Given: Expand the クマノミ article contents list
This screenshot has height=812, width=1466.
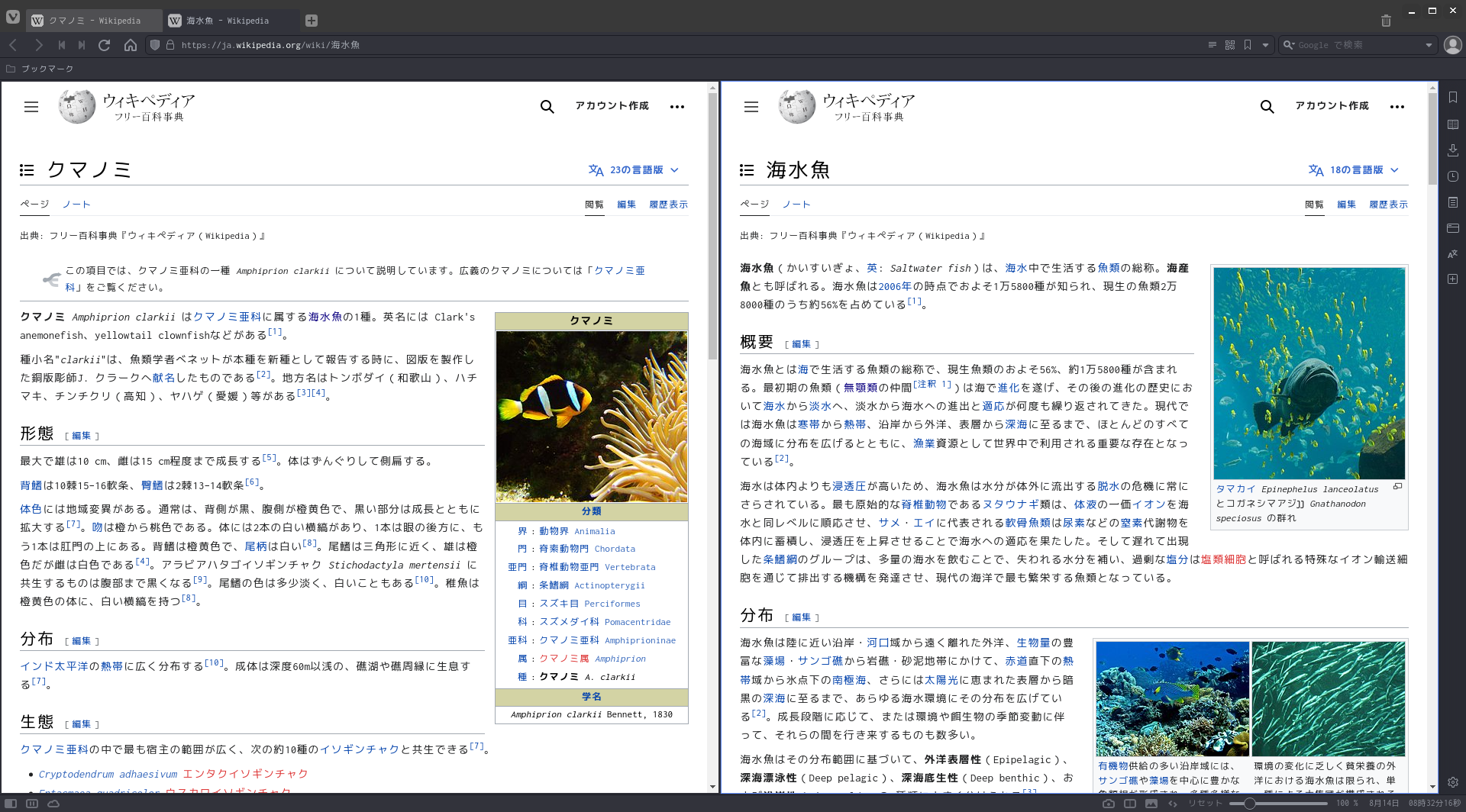Looking at the screenshot, I should click(27, 169).
